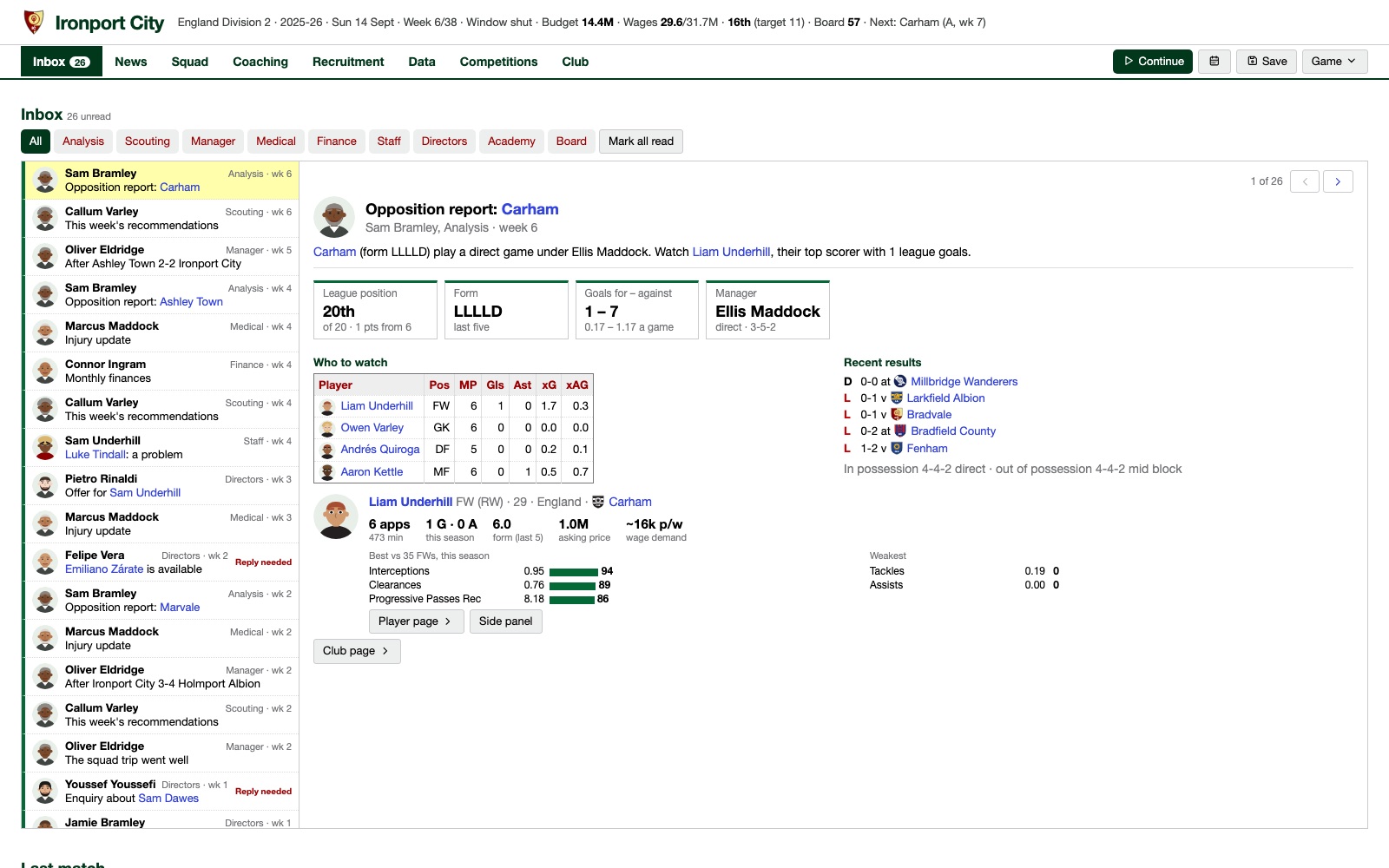Image resolution: width=1389 pixels, height=868 pixels.
Task: Click the Fenham club badge
Action: pyautogui.click(x=897, y=448)
